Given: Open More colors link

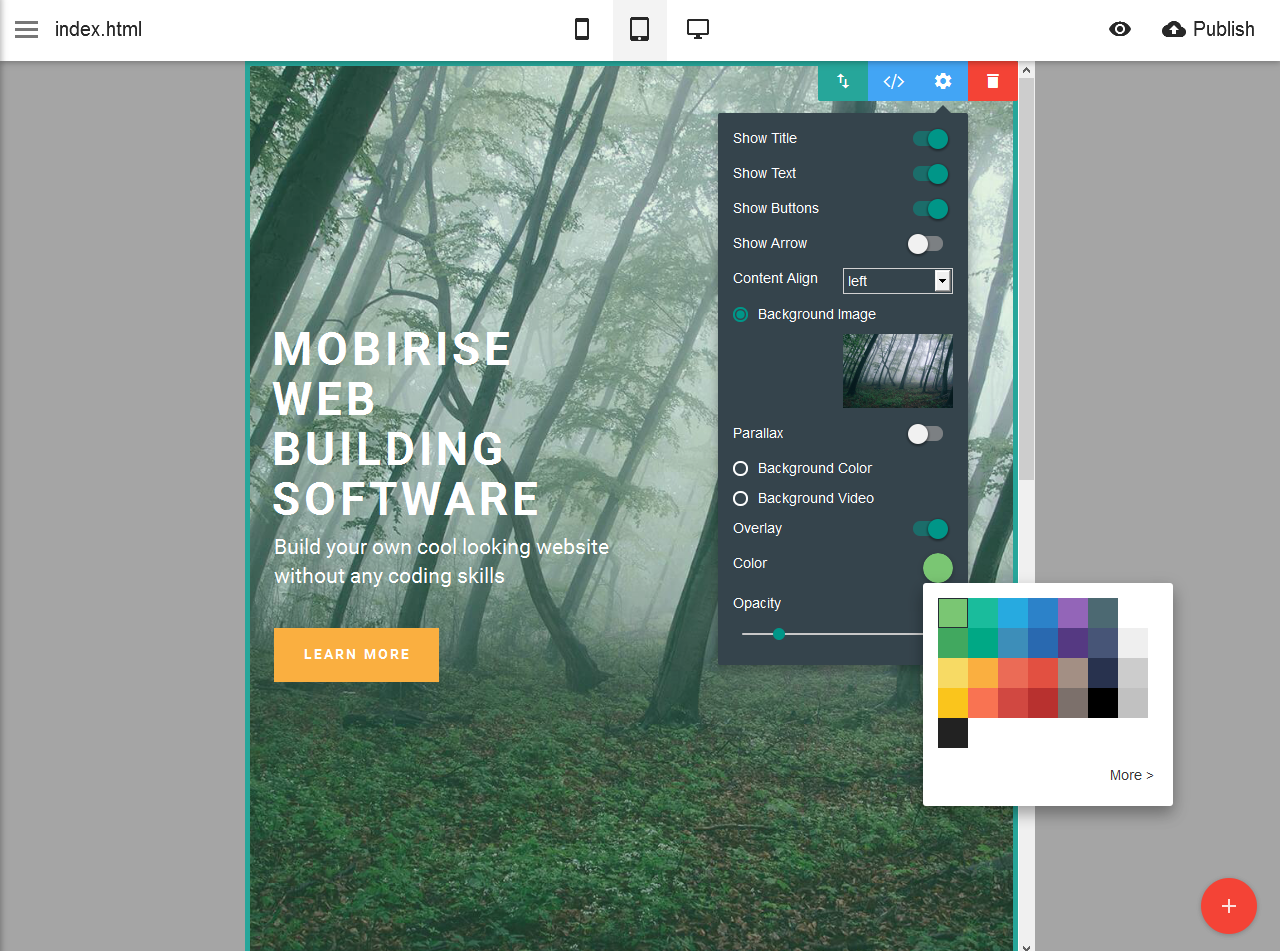Looking at the screenshot, I should pos(1131,775).
